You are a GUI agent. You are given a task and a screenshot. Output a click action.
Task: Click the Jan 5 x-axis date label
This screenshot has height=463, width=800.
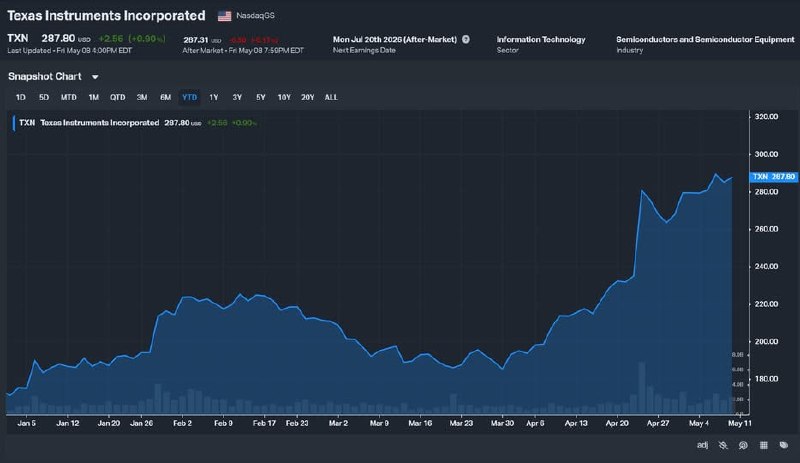click(27, 423)
